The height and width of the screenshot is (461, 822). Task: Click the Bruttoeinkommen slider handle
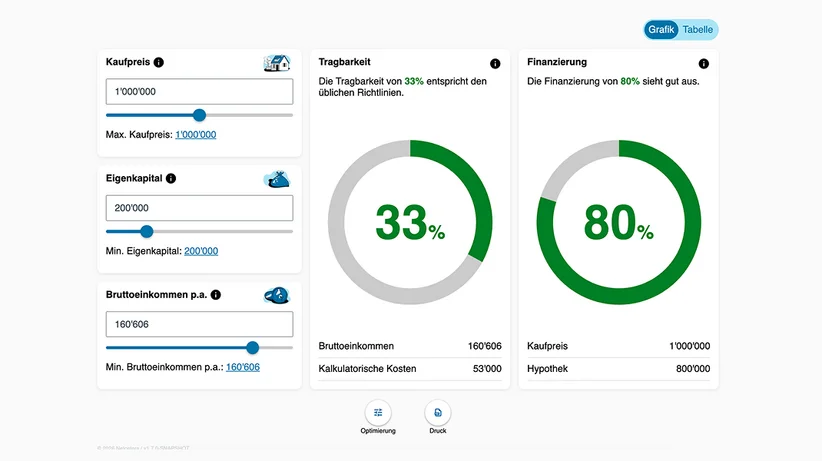253,348
